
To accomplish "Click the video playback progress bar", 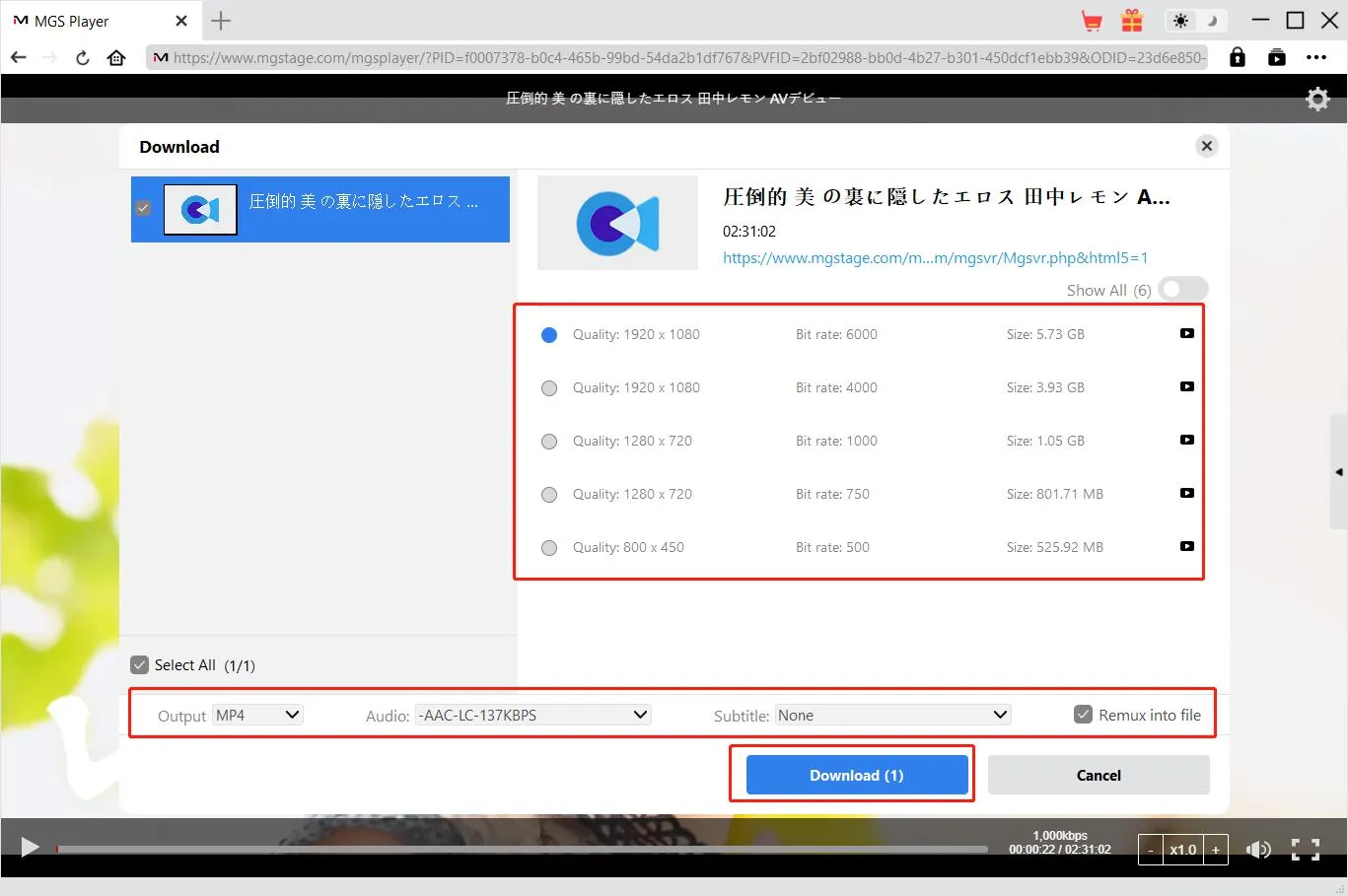I will pos(523,849).
